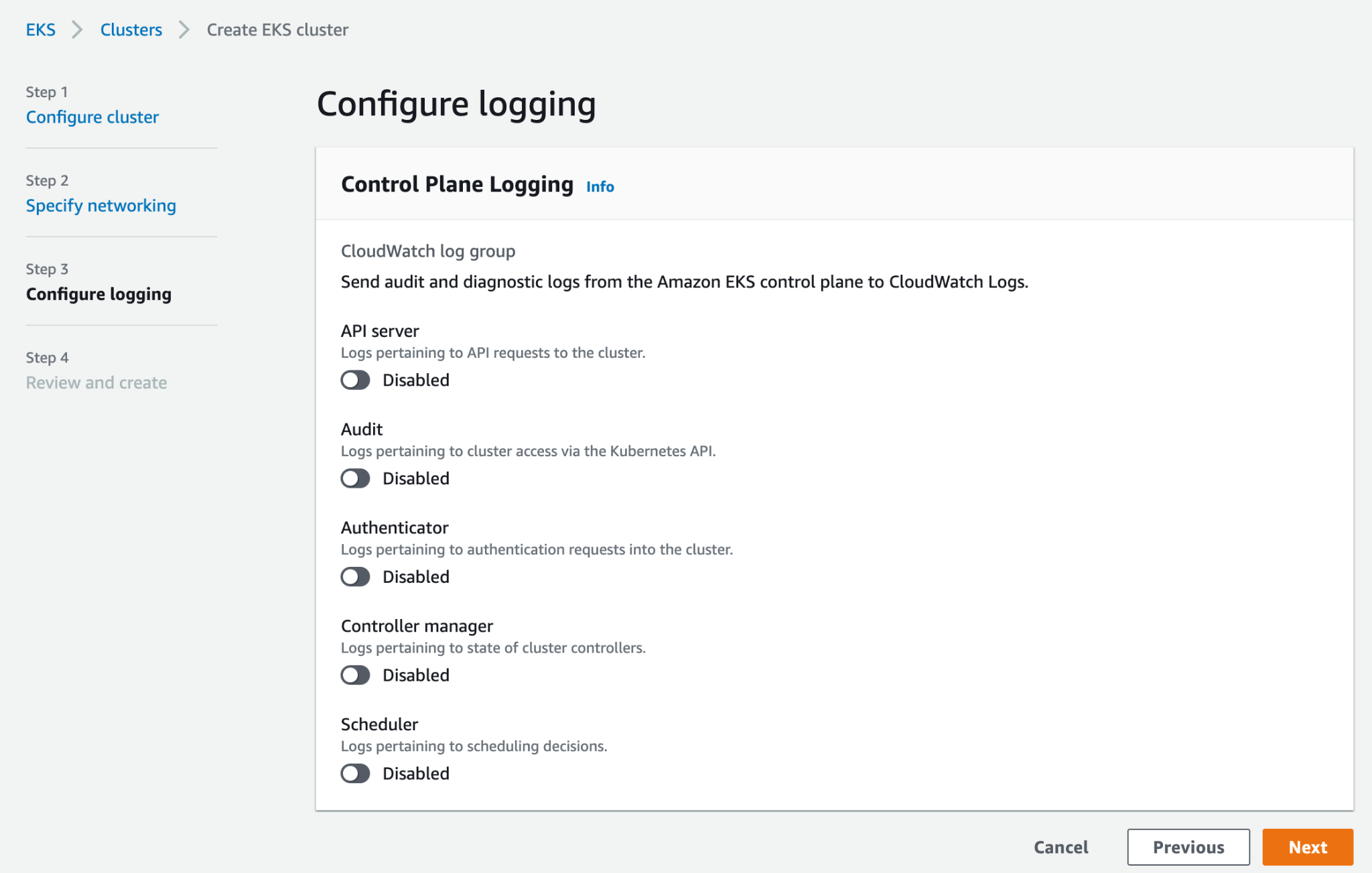Return to Step 1 Configure cluster

(x=92, y=117)
